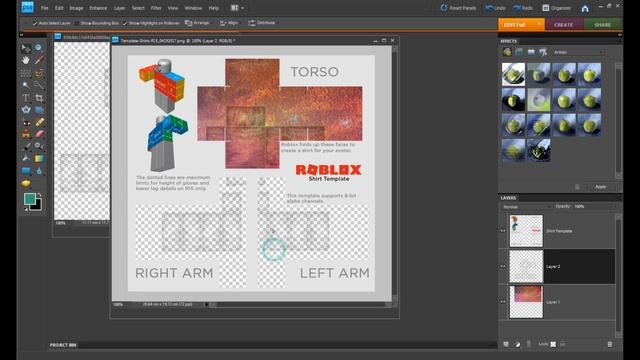The image size is (640, 360).
Task: Open the Enhance menu
Action: 98,8
